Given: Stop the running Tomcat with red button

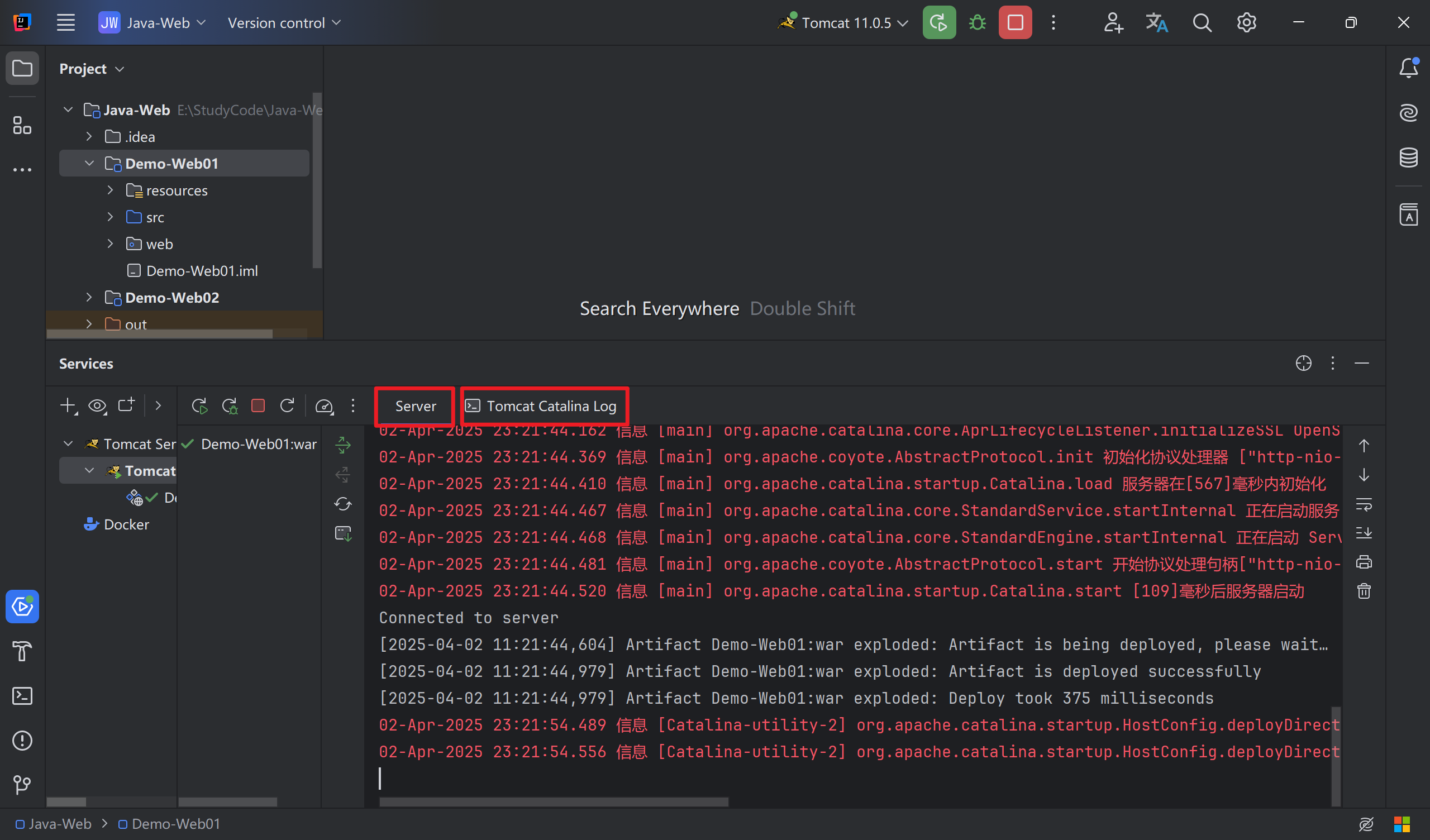Looking at the screenshot, I should [1015, 23].
